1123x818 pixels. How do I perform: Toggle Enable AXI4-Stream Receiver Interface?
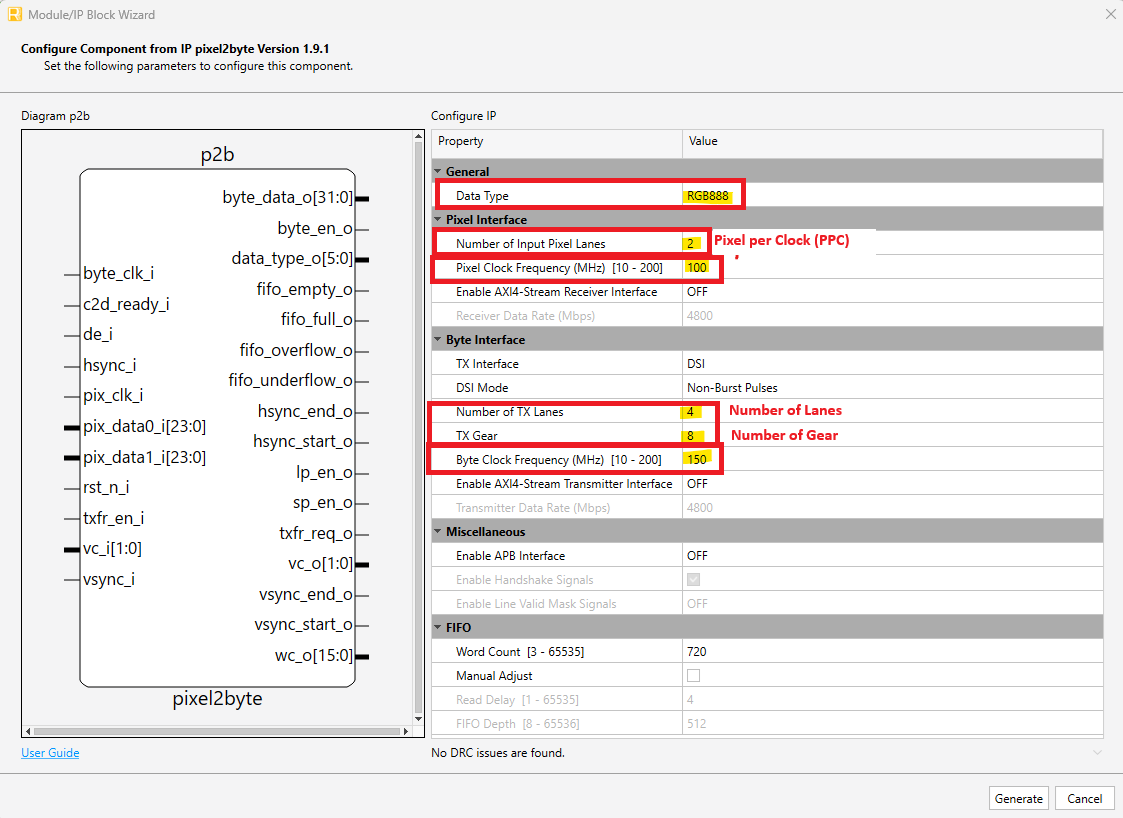(700, 290)
